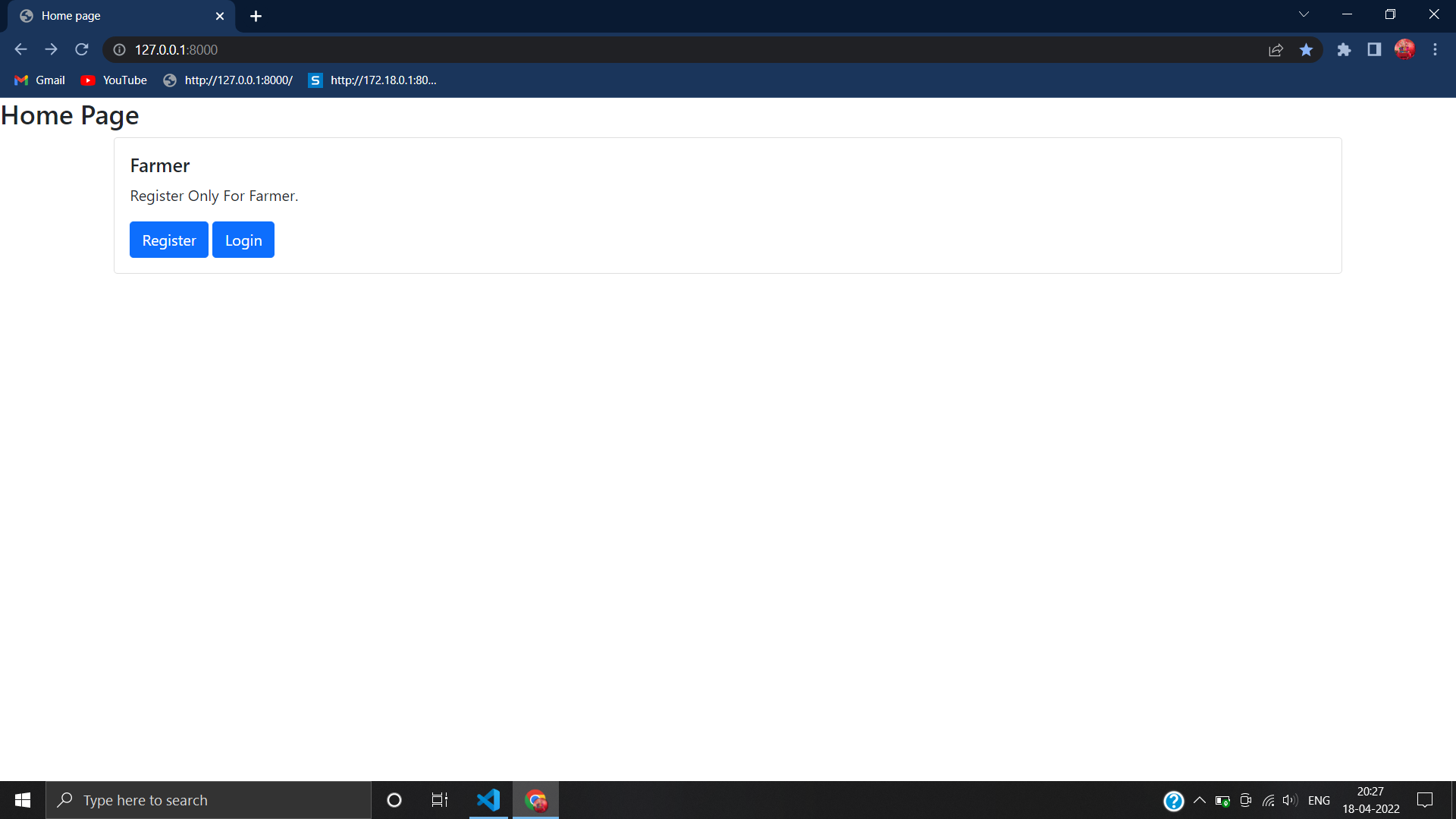Open the YouTube bookmark
This screenshot has height=819, width=1456.
(x=114, y=80)
